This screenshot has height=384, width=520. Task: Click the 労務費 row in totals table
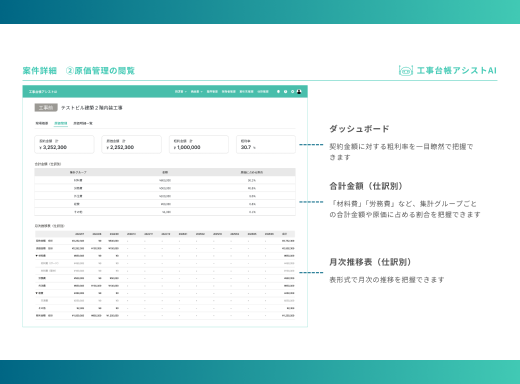point(165,188)
